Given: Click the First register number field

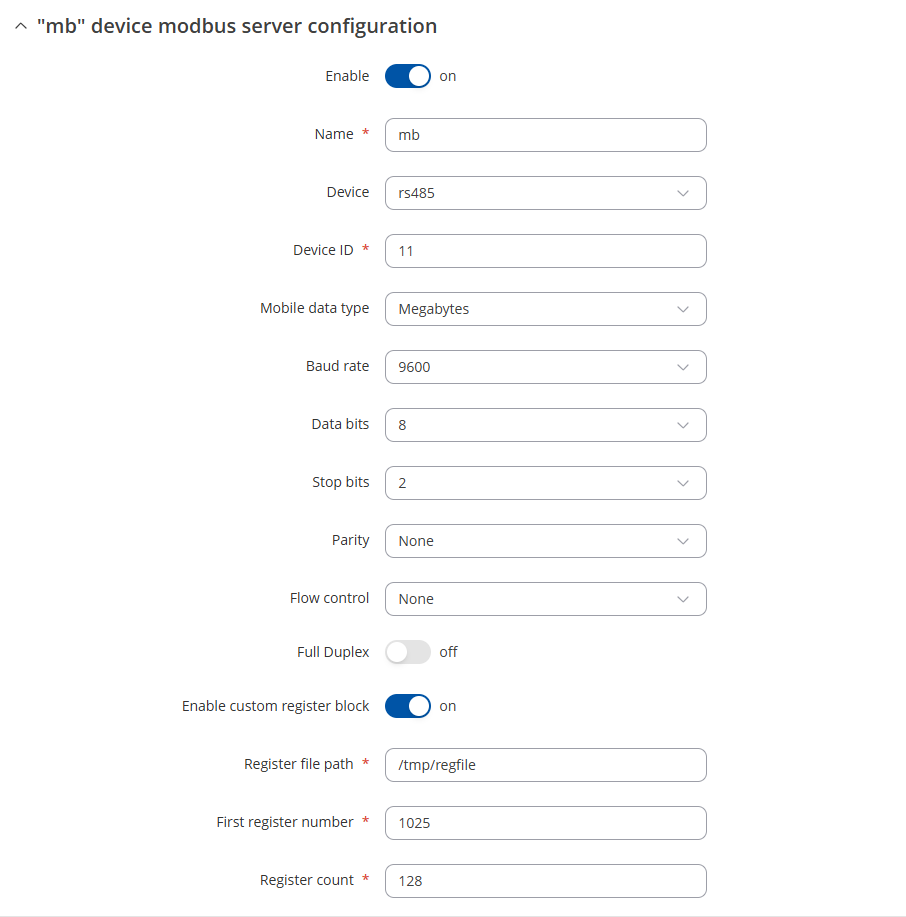Looking at the screenshot, I should point(545,823).
